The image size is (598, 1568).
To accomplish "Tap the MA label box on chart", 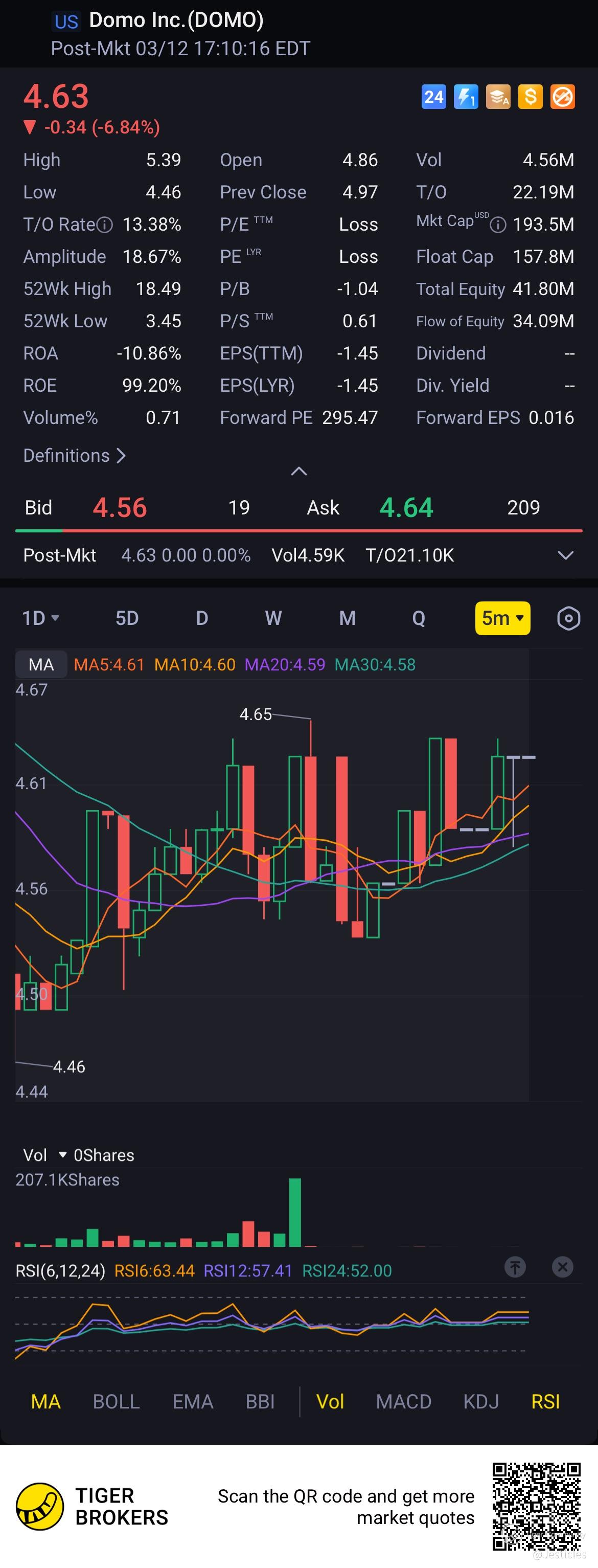I will pyautogui.click(x=41, y=665).
